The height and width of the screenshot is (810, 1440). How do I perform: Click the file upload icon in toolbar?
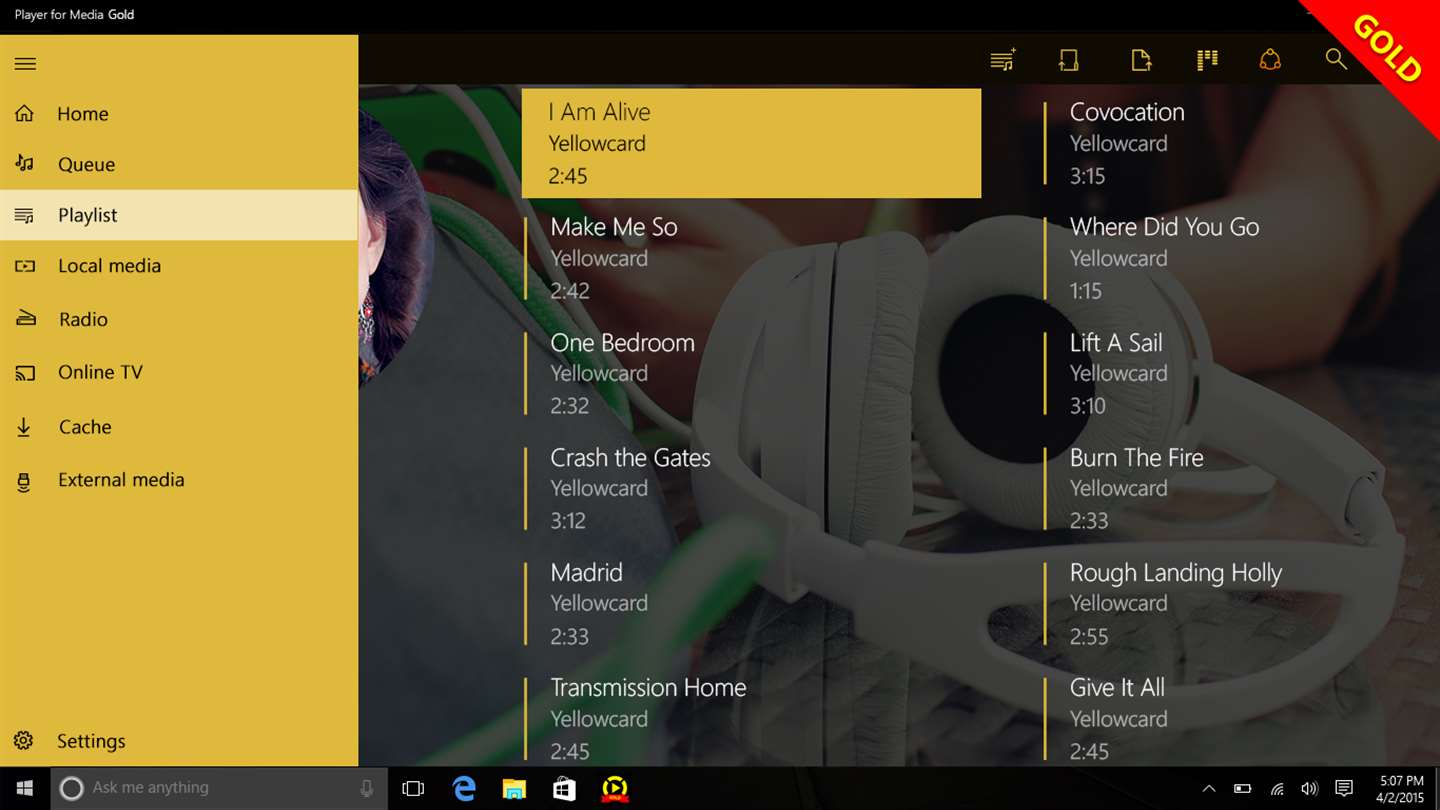point(1141,60)
